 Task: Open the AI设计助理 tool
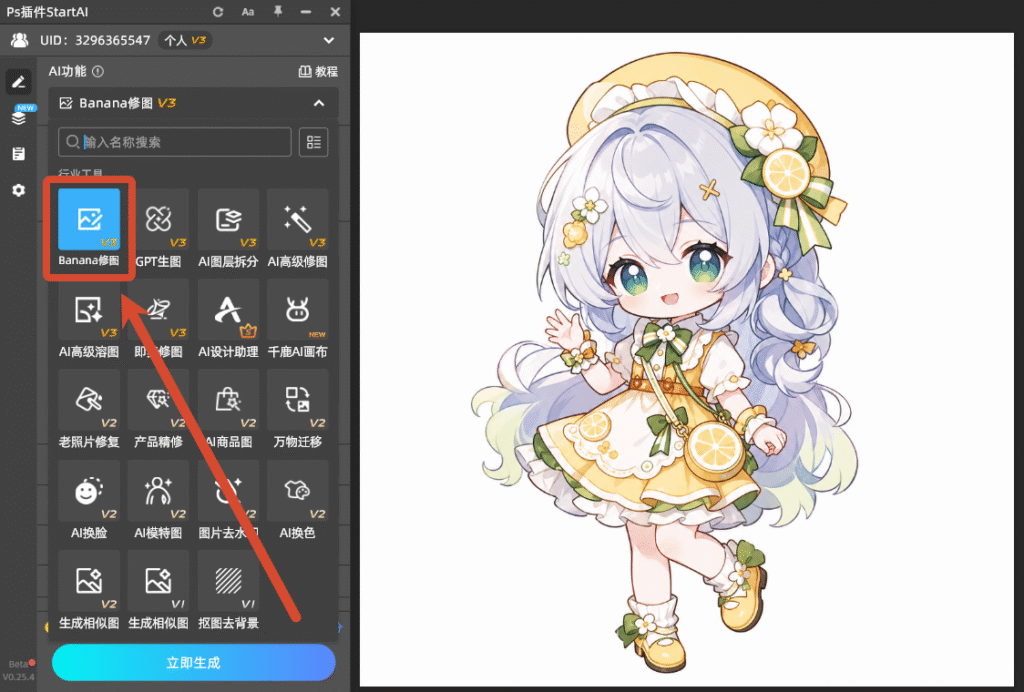[x=228, y=310]
